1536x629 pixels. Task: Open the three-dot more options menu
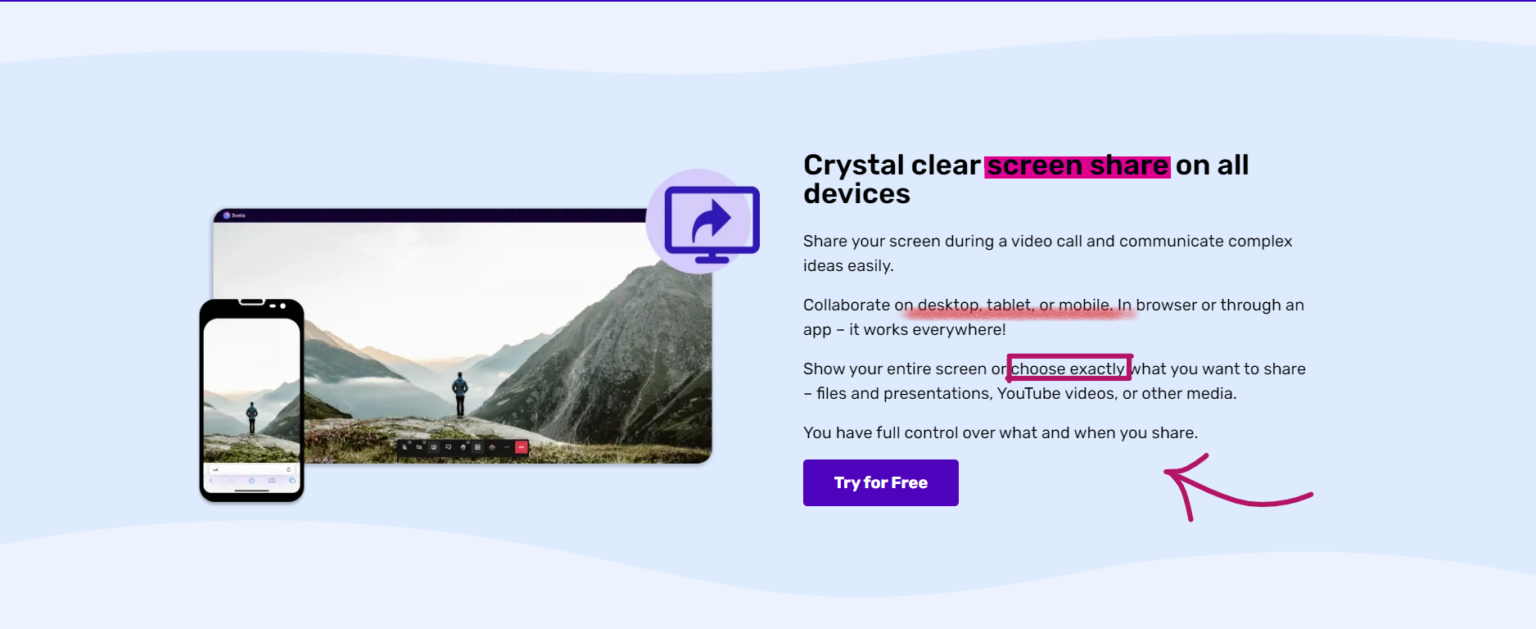[x=507, y=447]
